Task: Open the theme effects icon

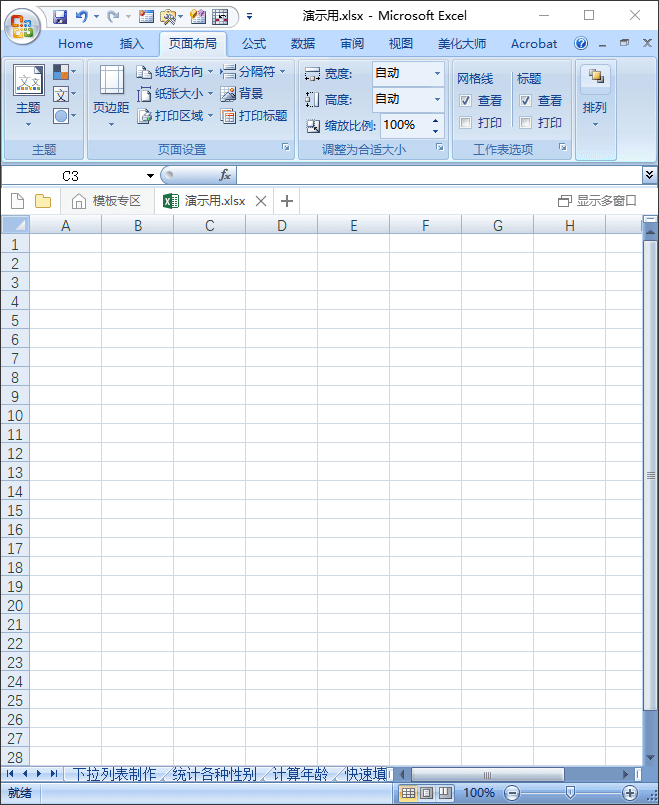Action: click(65, 116)
